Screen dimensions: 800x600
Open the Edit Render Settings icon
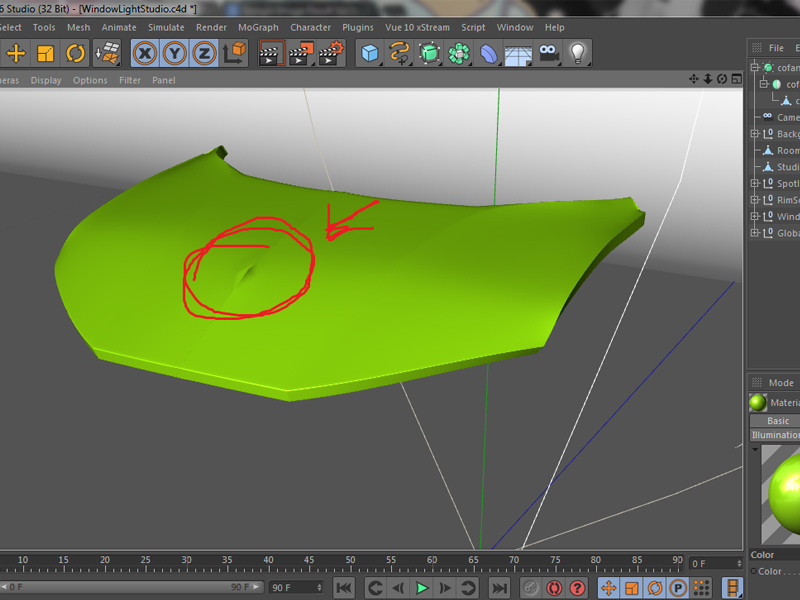point(331,53)
